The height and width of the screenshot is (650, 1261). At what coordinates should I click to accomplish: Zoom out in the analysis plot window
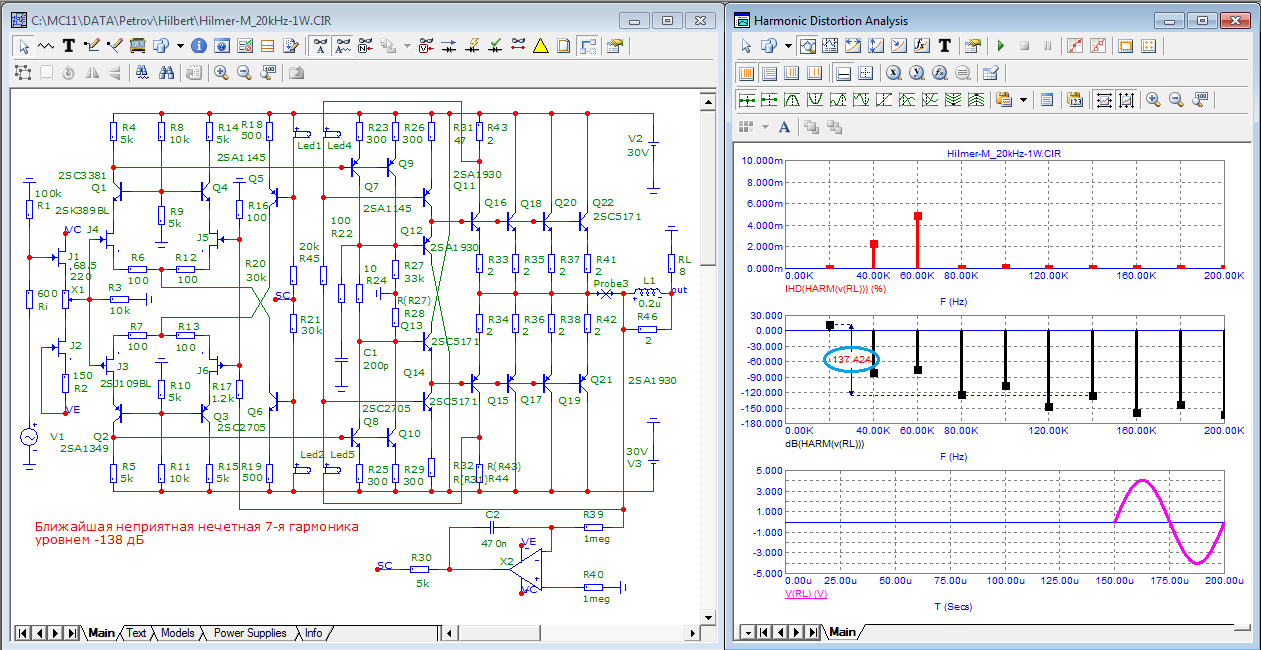[1177, 99]
